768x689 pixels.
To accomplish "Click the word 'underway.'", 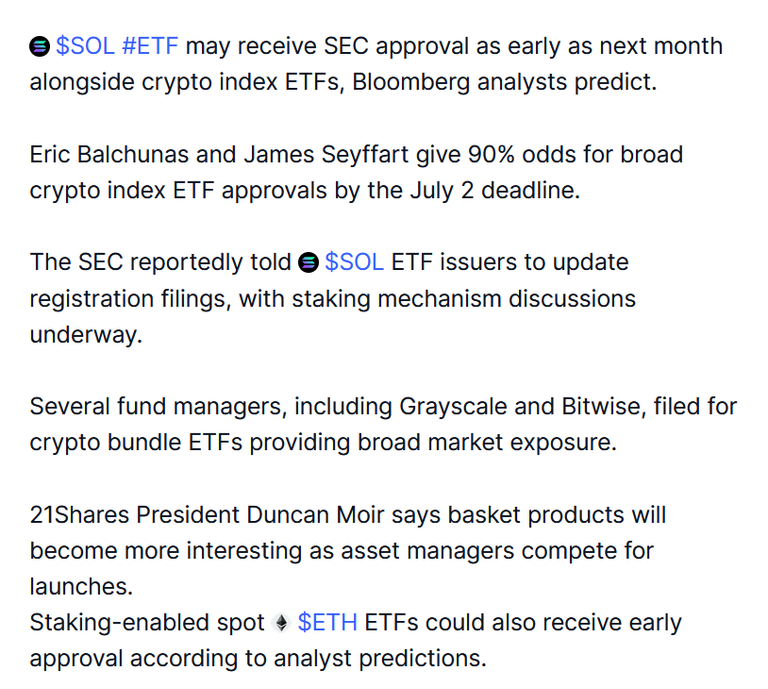I will 86,334.
